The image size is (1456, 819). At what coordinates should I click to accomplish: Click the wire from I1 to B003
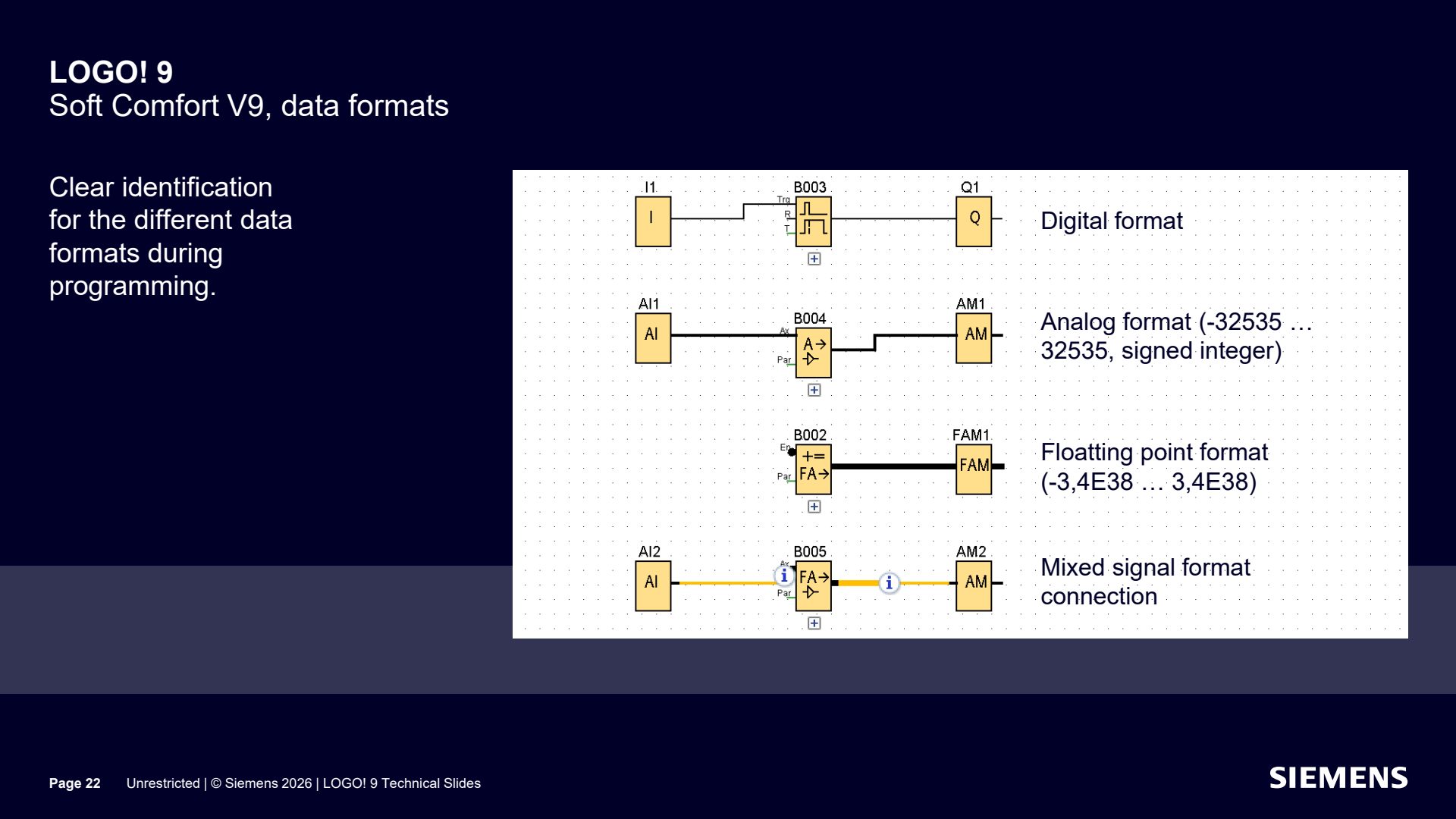tap(733, 212)
